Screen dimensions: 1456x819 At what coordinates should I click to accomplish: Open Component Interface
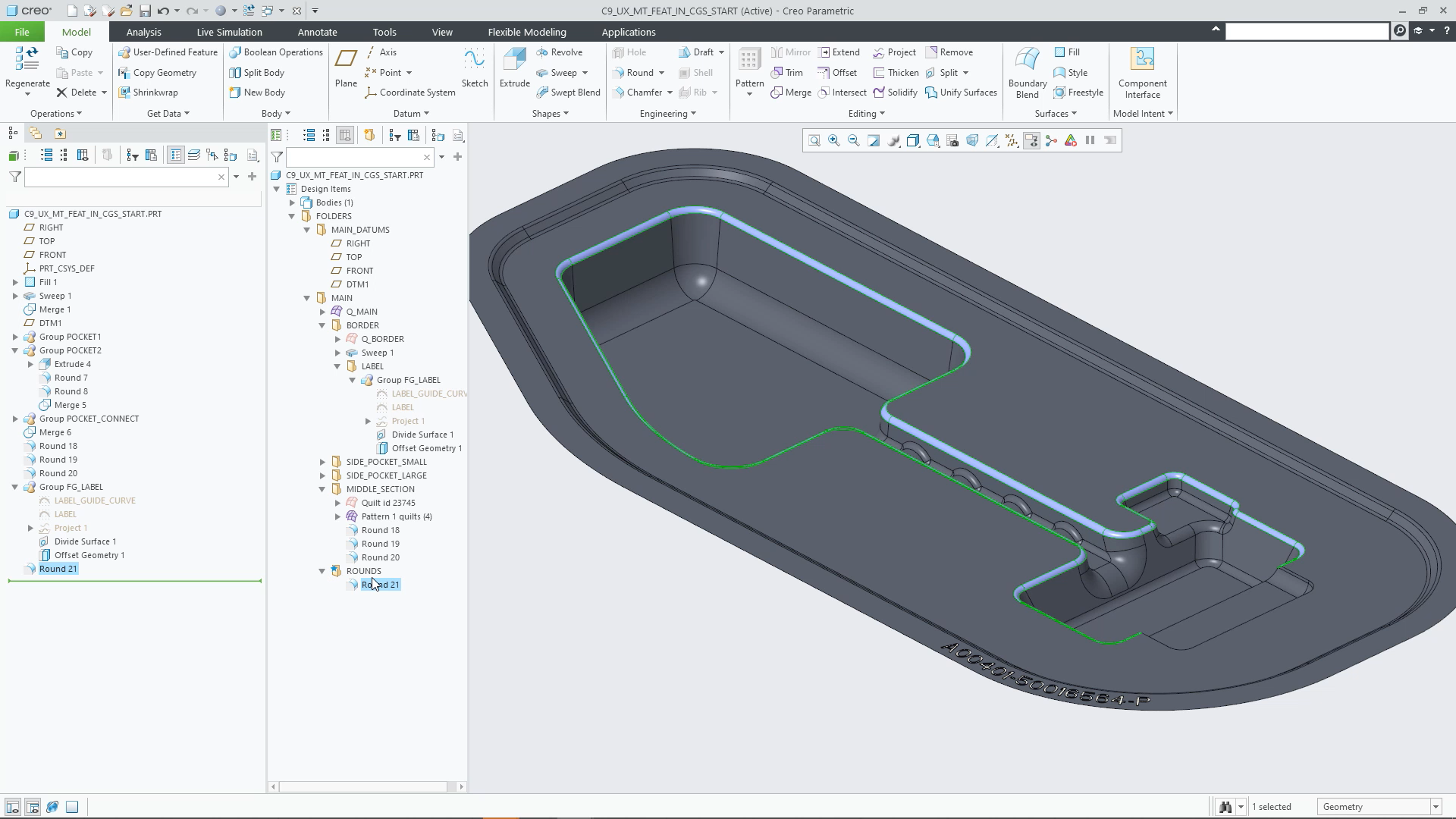(x=1142, y=72)
